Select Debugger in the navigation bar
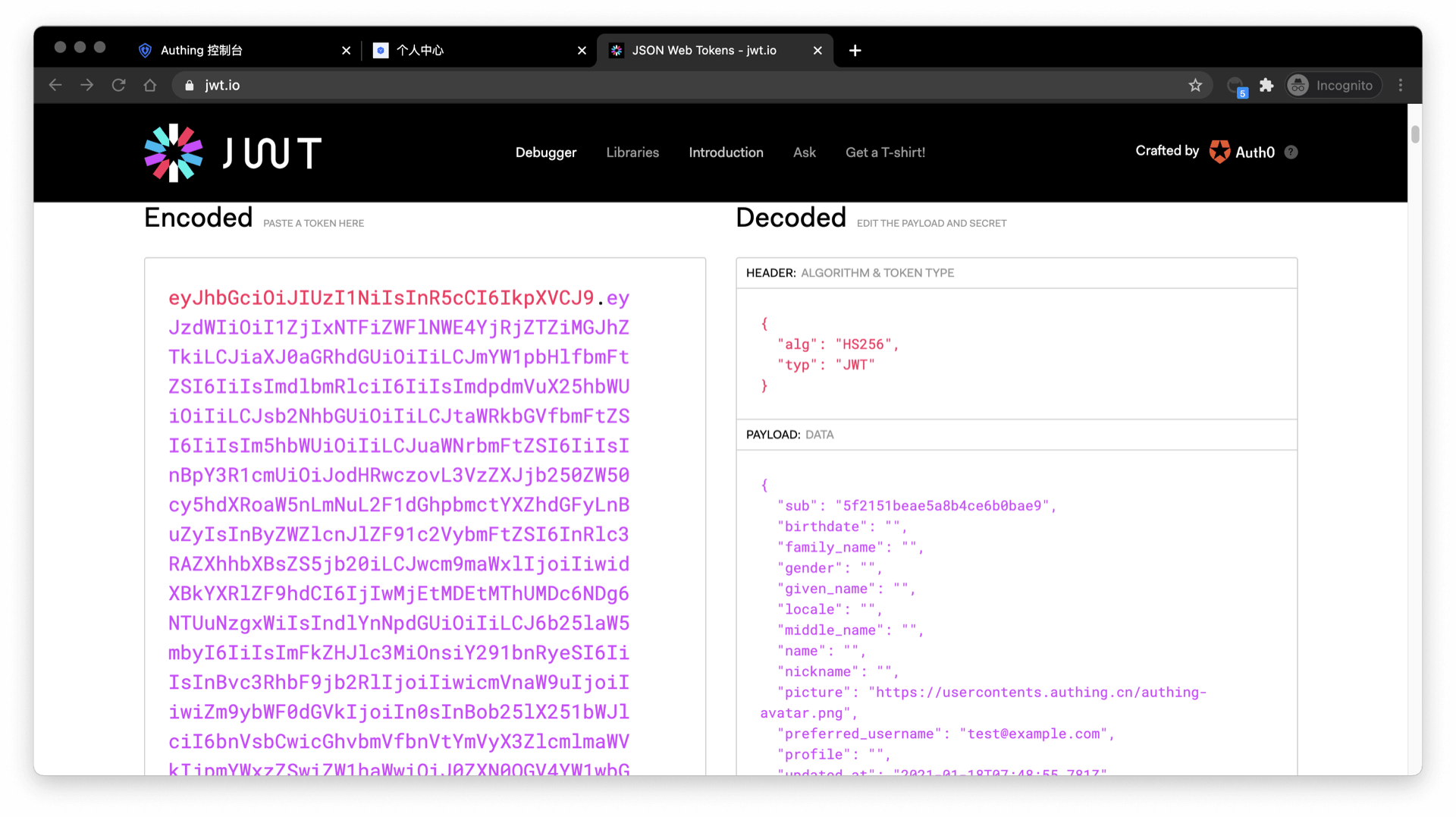Image resolution: width=1456 pixels, height=817 pixels. [x=545, y=152]
